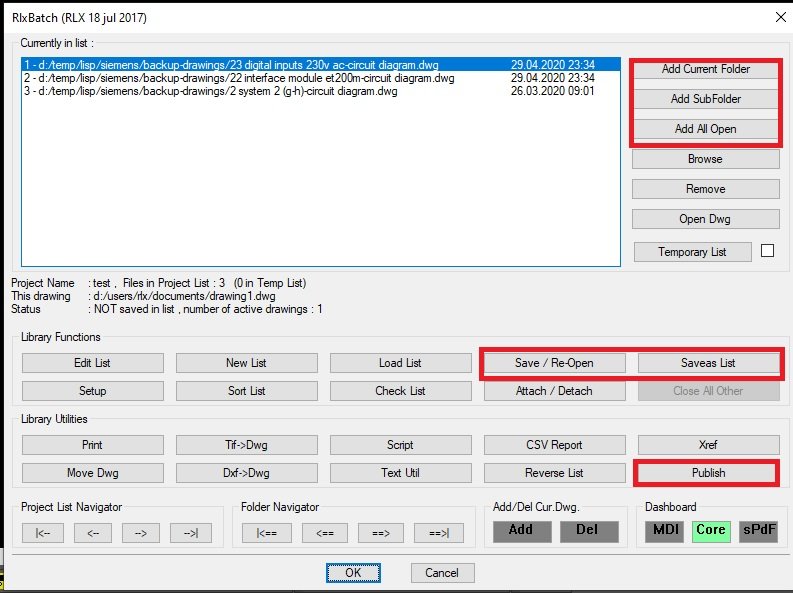
Task: Click the Xref button
Action: click(x=709, y=445)
